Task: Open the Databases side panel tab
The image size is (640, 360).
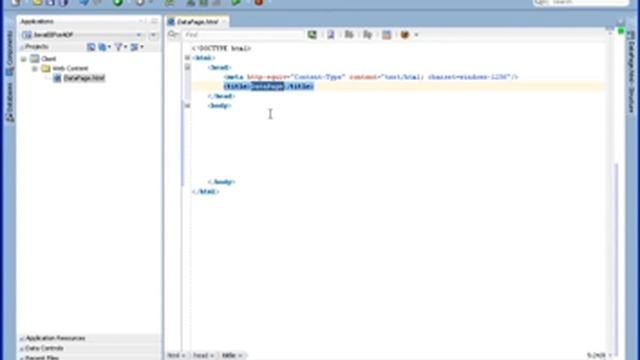Action: coord(9,102)
